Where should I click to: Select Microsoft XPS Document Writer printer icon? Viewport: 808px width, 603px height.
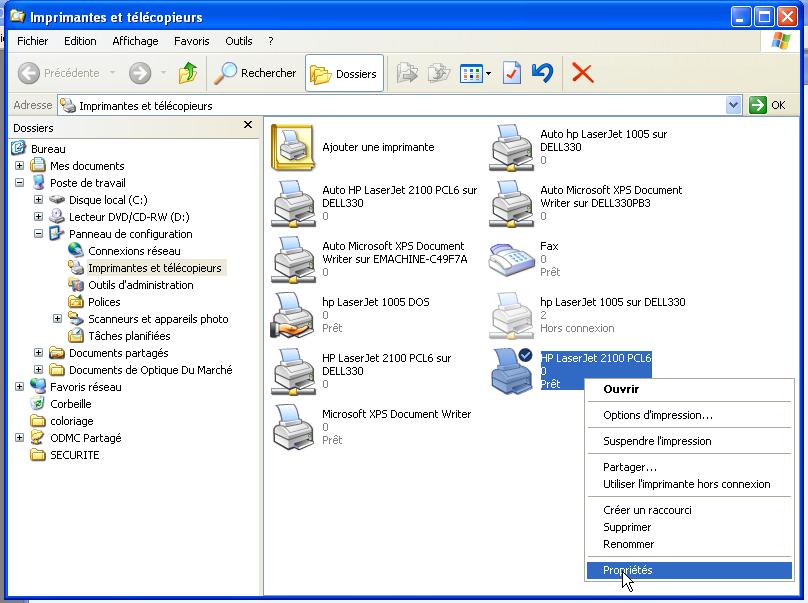[293, 427]
